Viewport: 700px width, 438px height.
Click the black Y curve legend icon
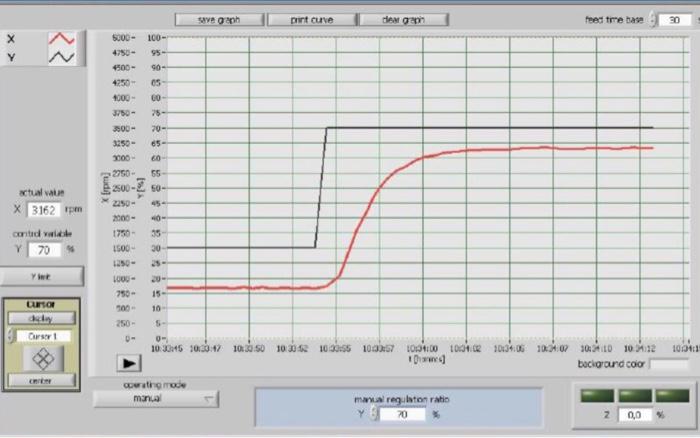tap(62, 57)
